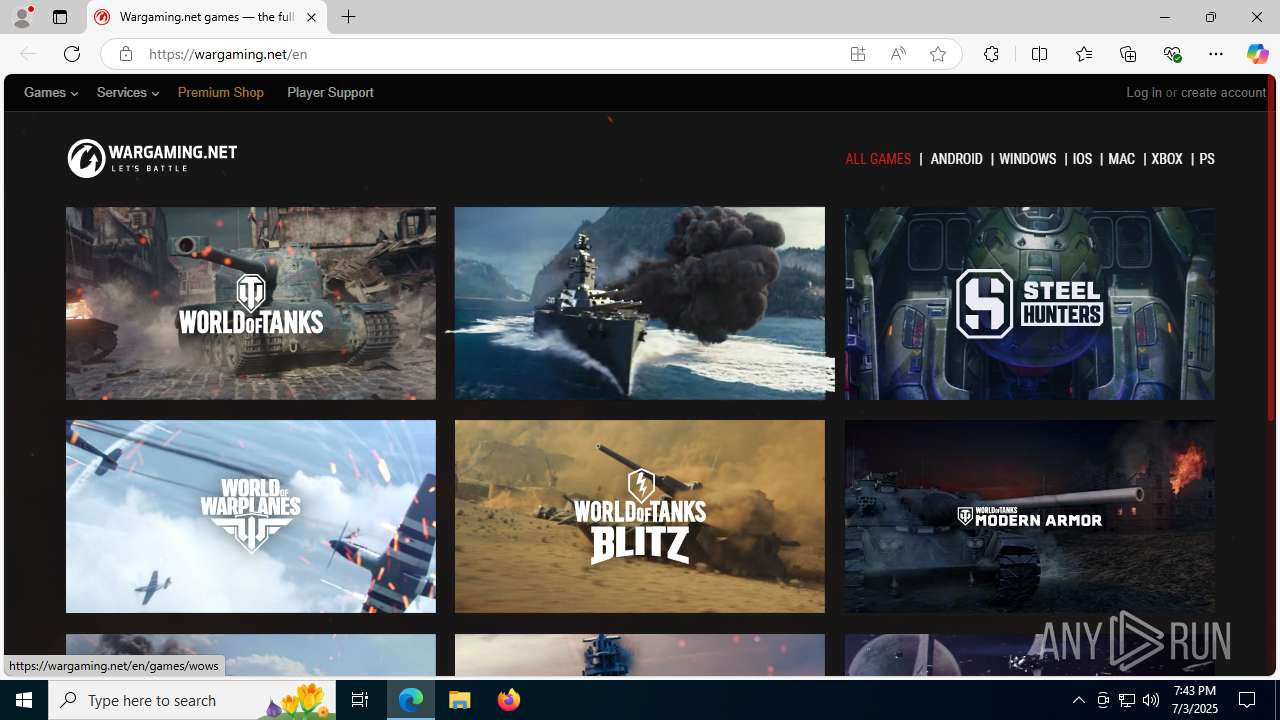The image size is (1280, 720).
Task: Open Player Support page
Action: [x=330, y=92]
